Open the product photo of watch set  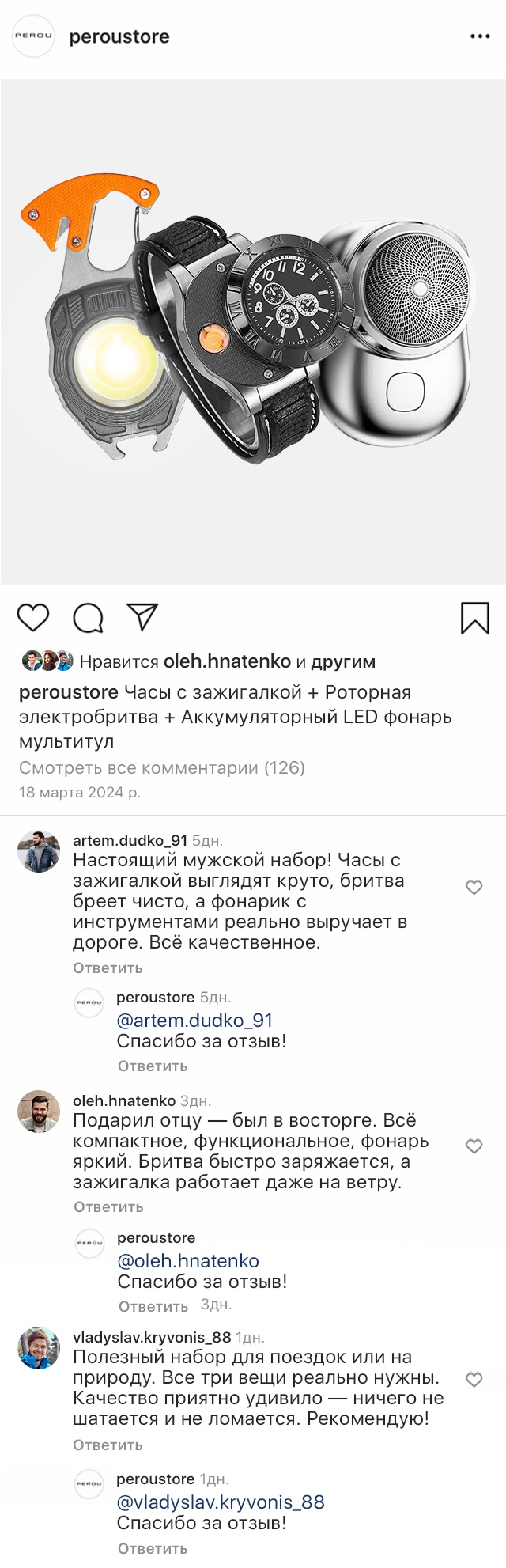[x=253, y=332]
